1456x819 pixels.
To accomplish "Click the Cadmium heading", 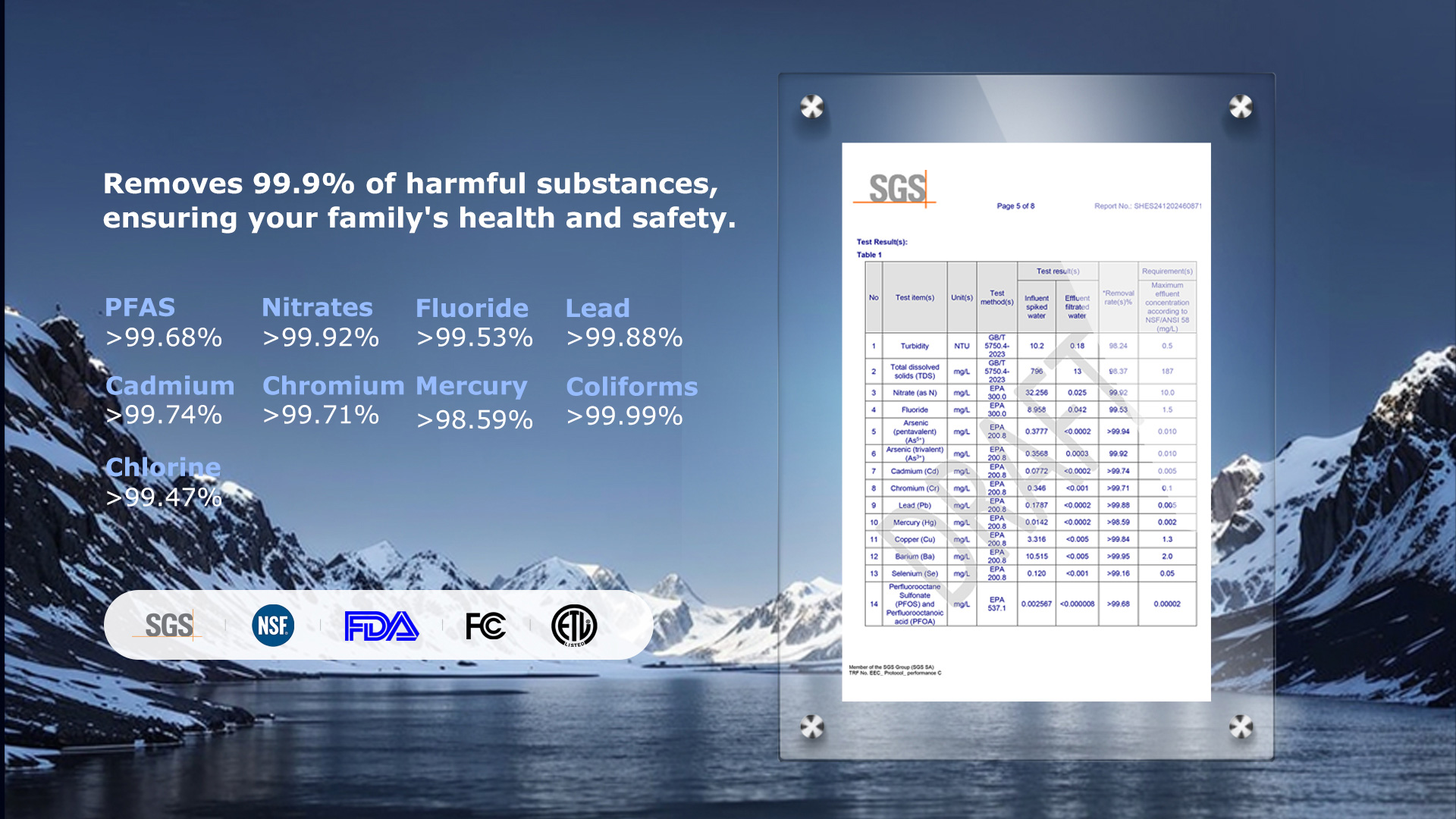I will (170, 386).
